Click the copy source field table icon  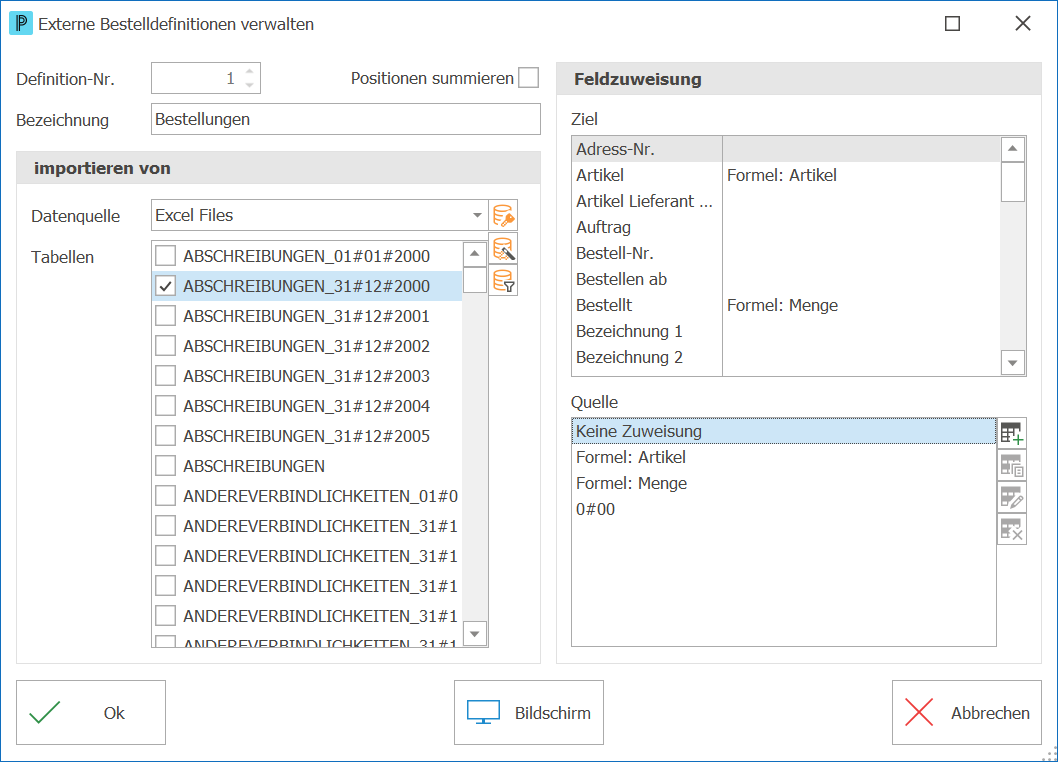(x=1011, y=465)
